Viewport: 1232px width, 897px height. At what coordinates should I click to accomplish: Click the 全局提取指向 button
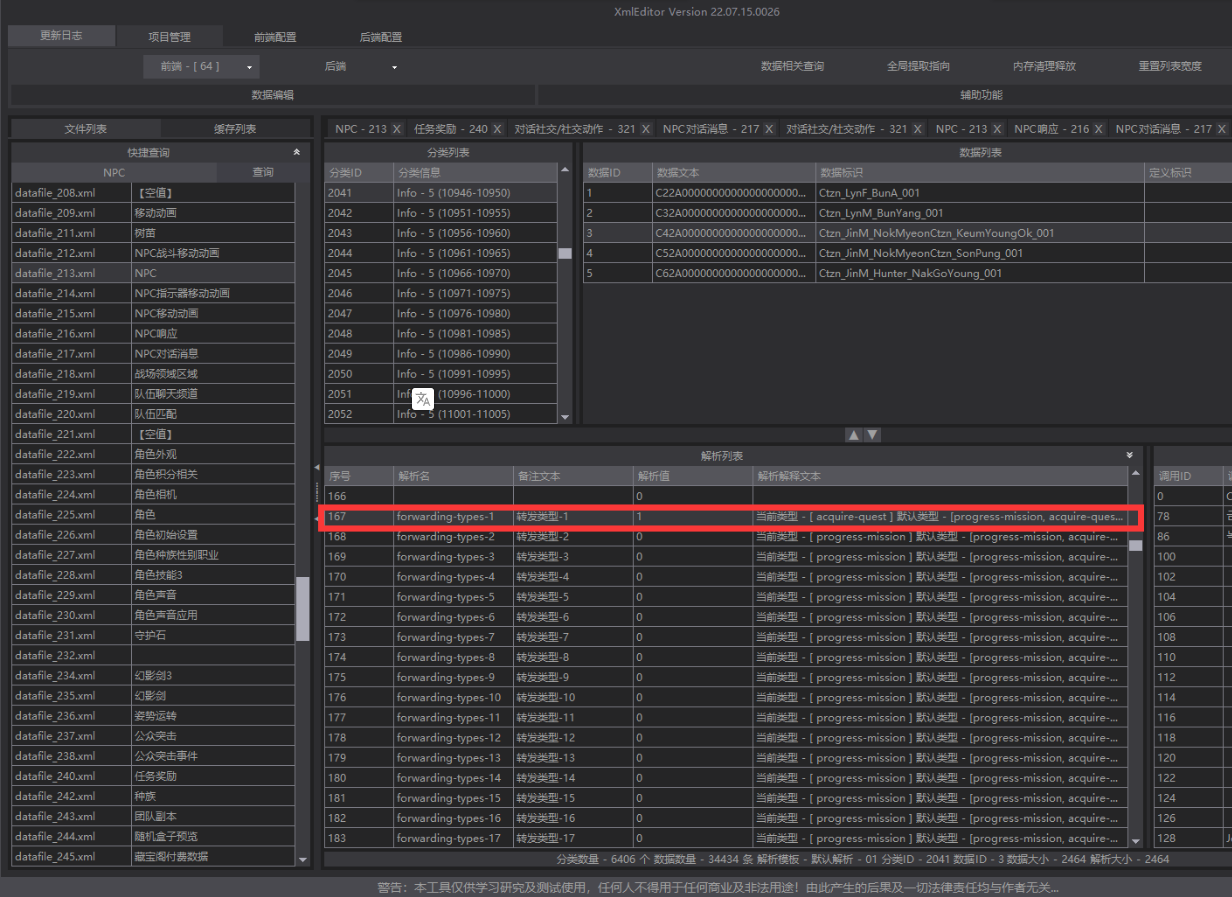[x=918, y=66]
